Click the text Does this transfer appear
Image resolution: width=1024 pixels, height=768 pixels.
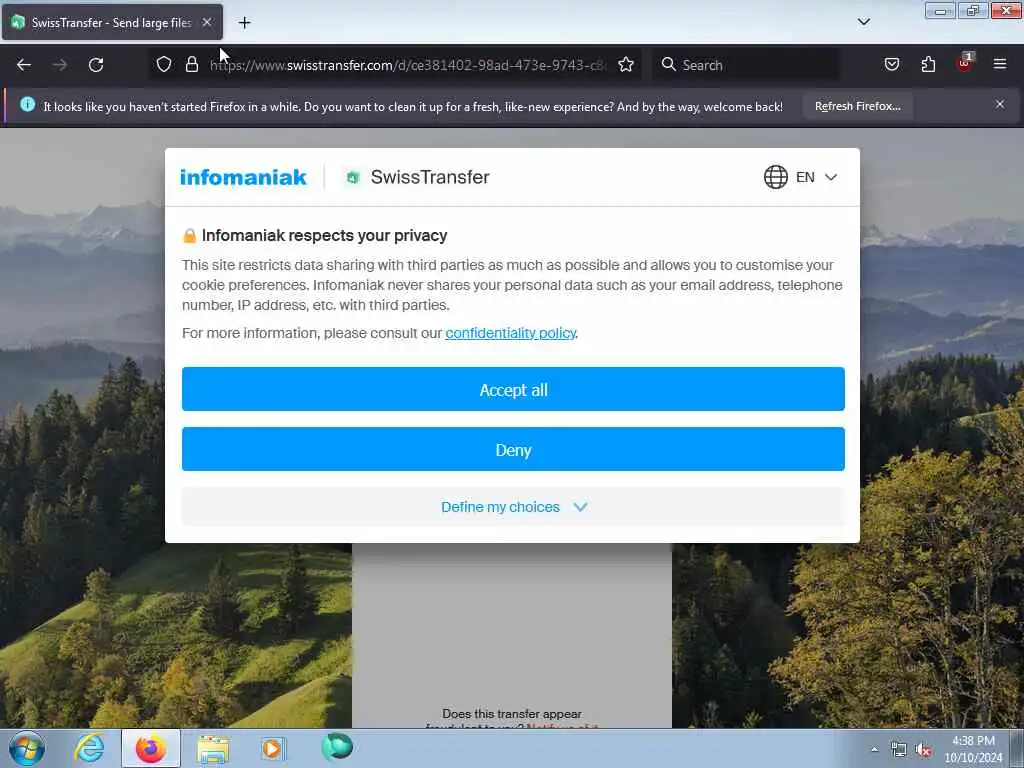[x=511, y=714]
